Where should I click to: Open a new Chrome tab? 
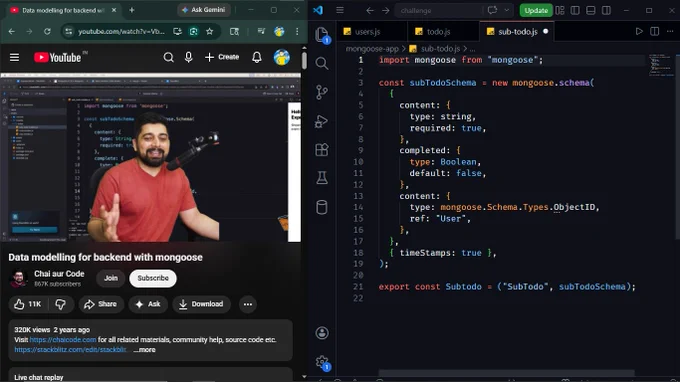tap(132, 10)
